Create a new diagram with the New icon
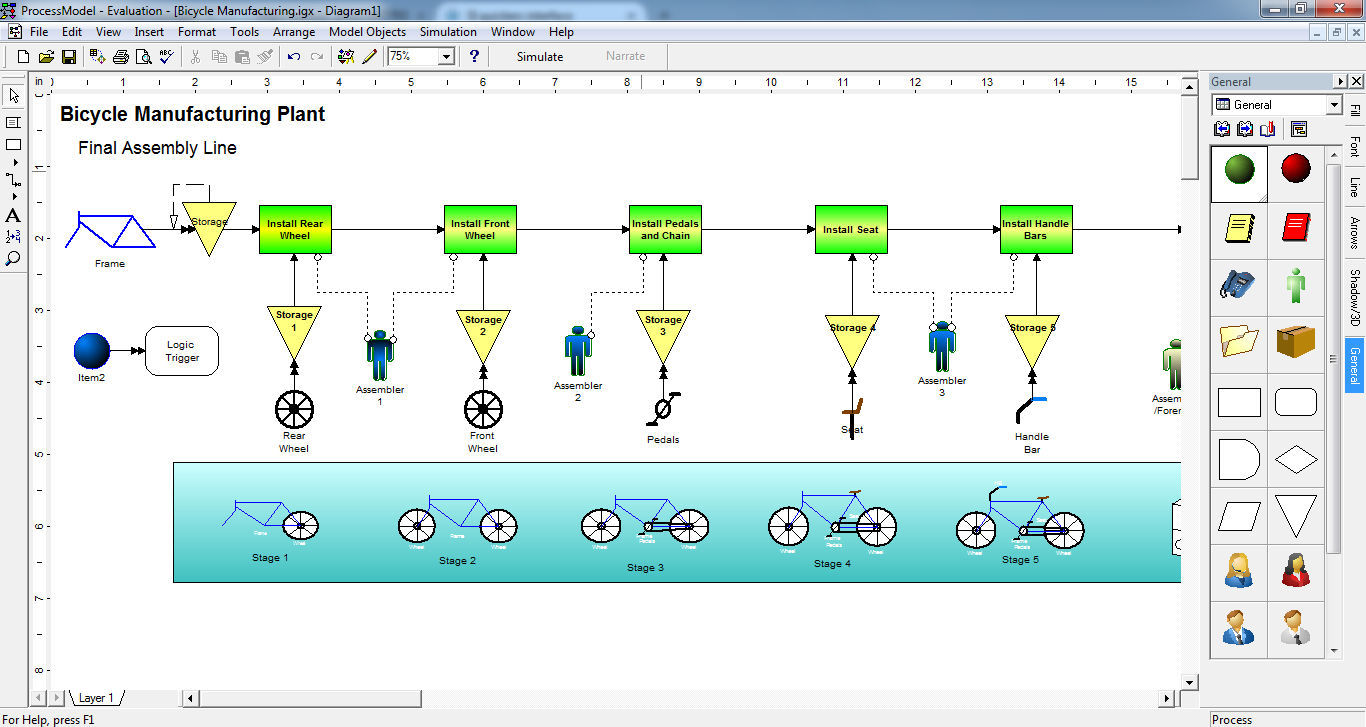 point(24,57)
